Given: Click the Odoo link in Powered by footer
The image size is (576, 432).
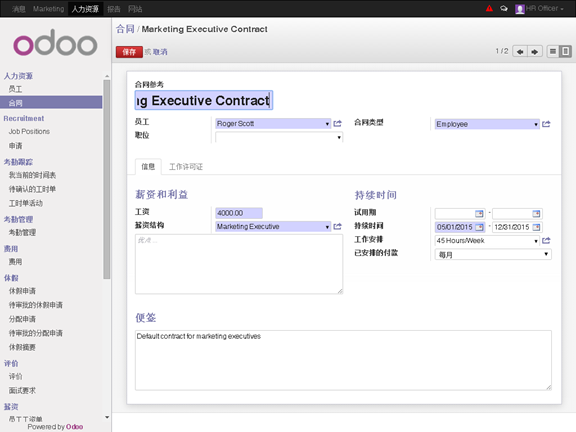Looking at the screenshot, I should pos(74,427).
